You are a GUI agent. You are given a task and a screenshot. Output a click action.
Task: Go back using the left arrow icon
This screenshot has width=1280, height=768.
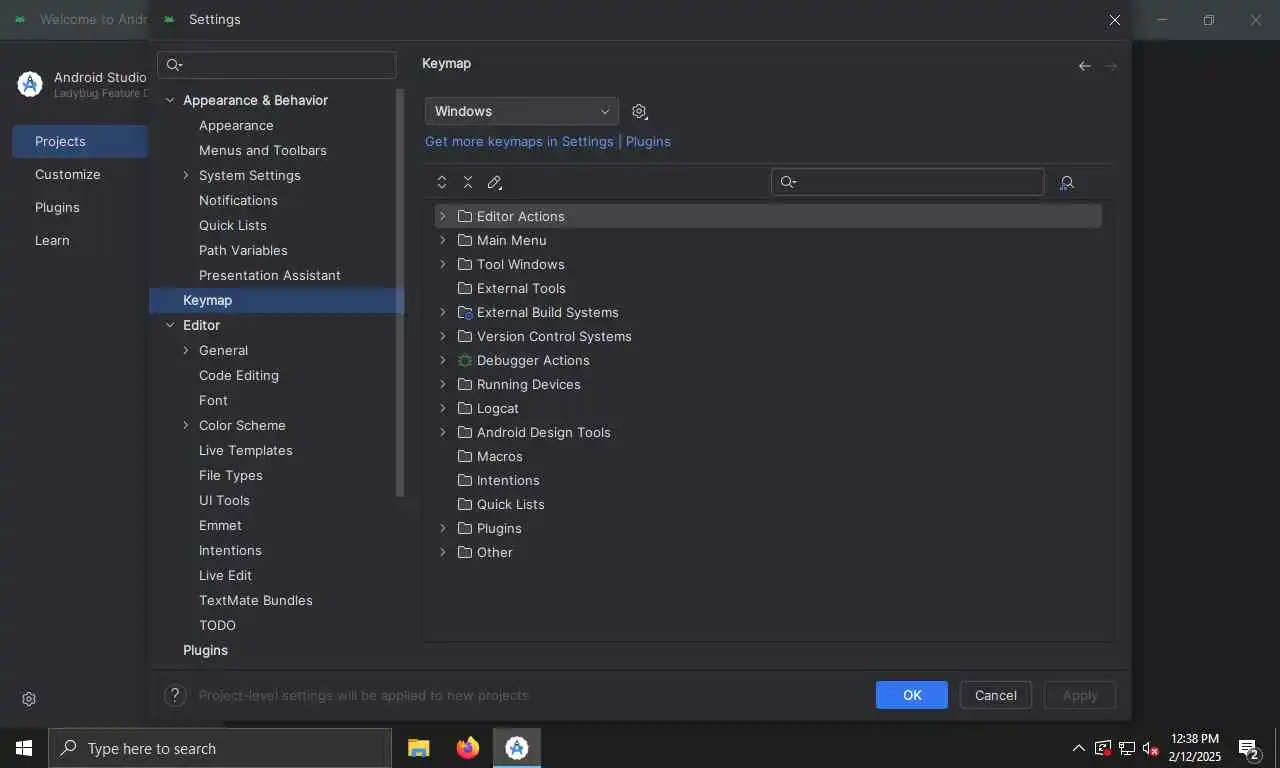(1085, 66)
